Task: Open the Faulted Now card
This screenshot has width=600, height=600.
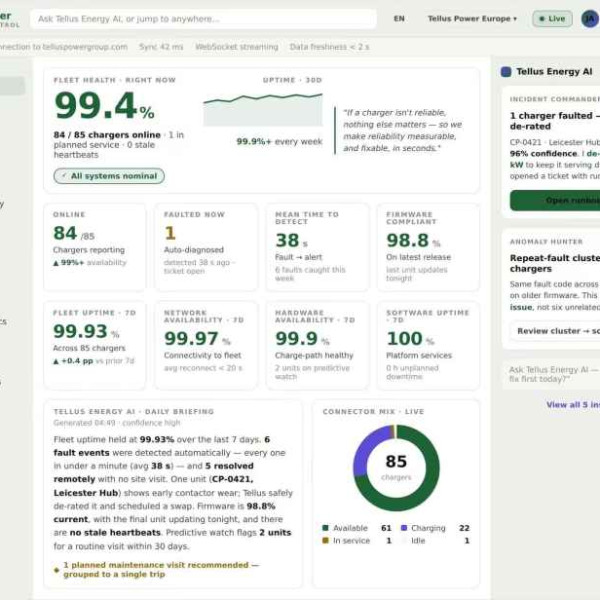Action: click(x=206, y=247)
